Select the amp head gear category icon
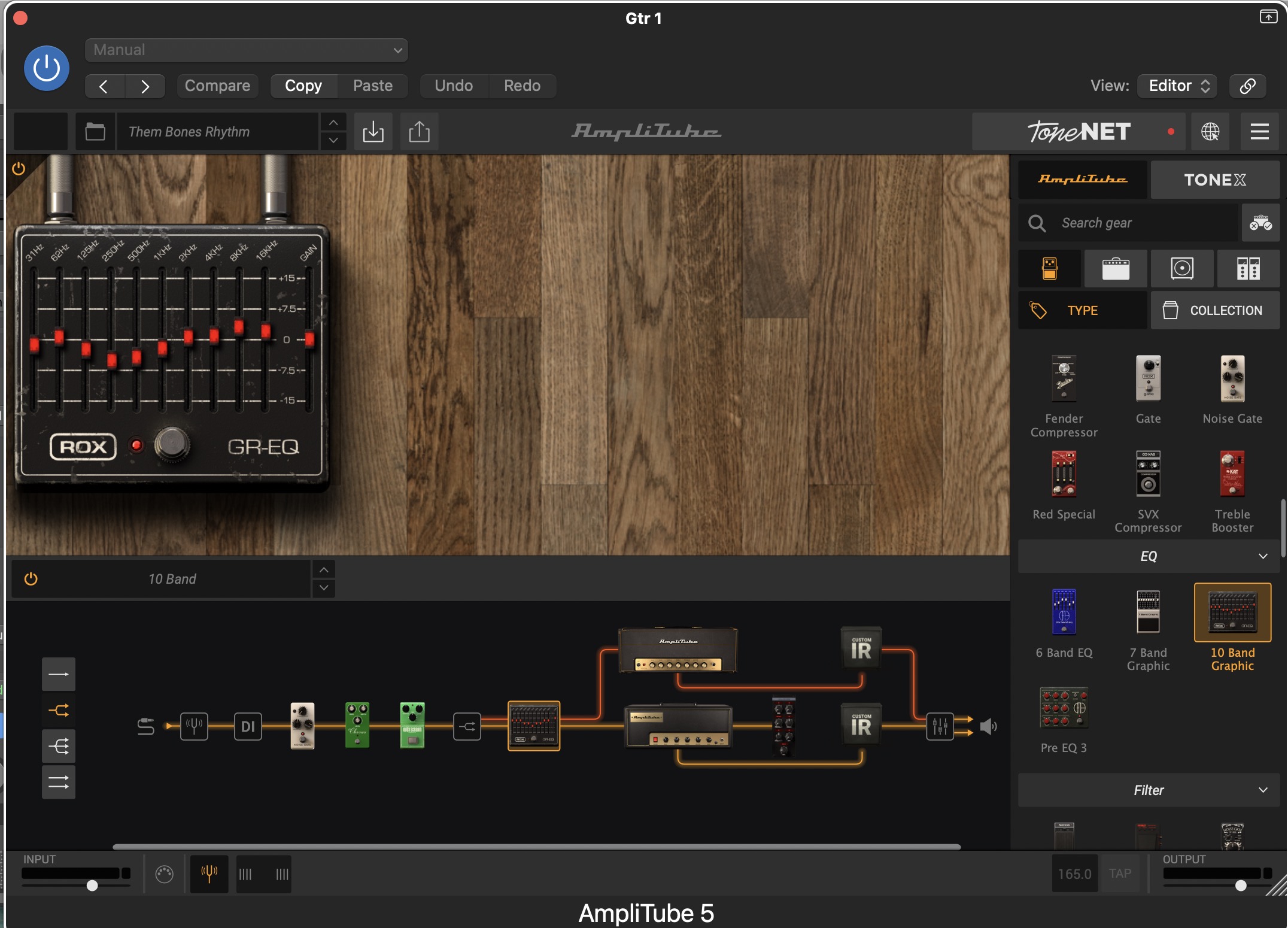The width and height of the screenshot is (1288, 928). point(1116,268)
